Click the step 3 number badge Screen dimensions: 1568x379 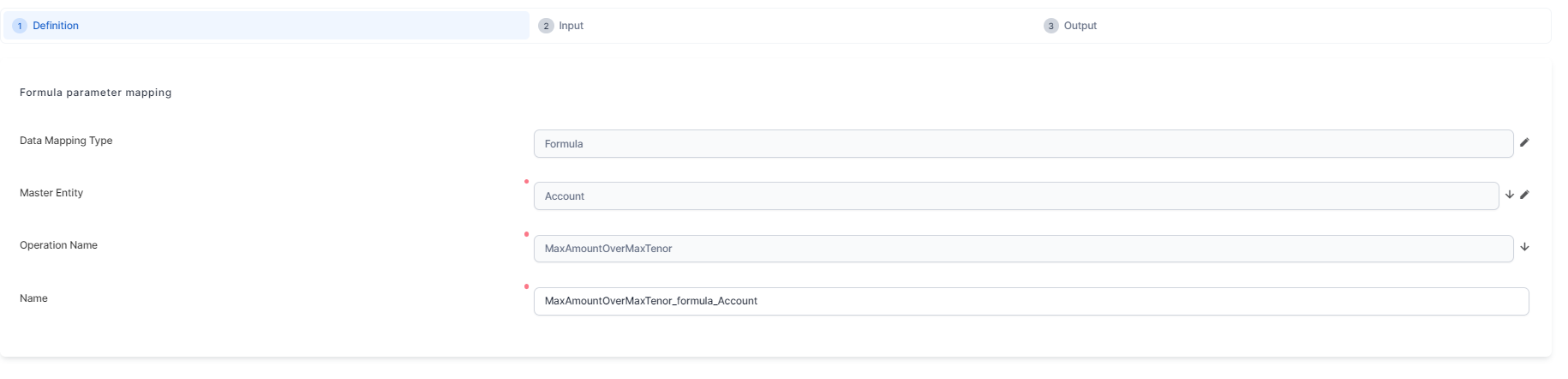click(1050, 26)
